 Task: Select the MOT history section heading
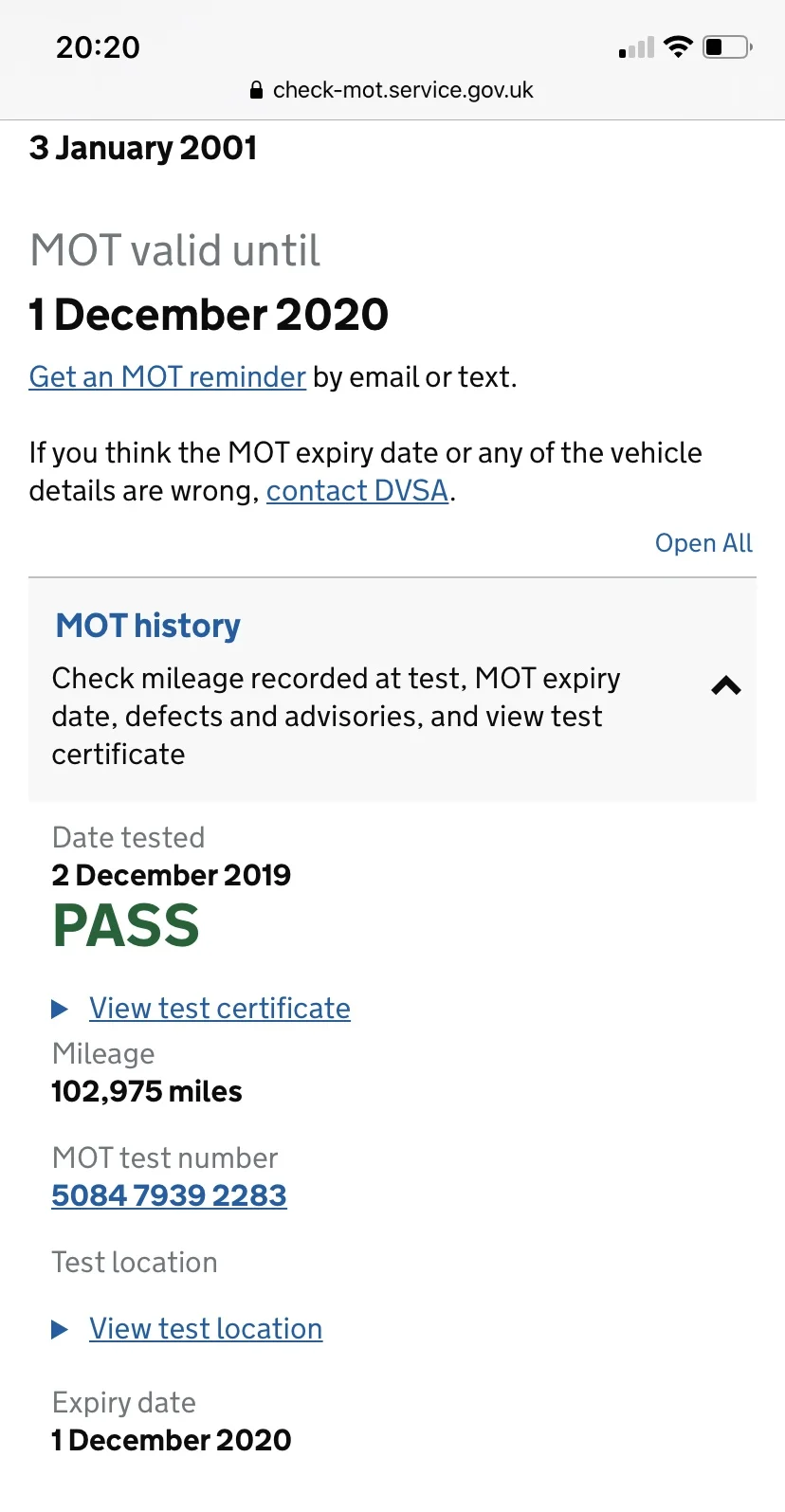pos(148,626)
